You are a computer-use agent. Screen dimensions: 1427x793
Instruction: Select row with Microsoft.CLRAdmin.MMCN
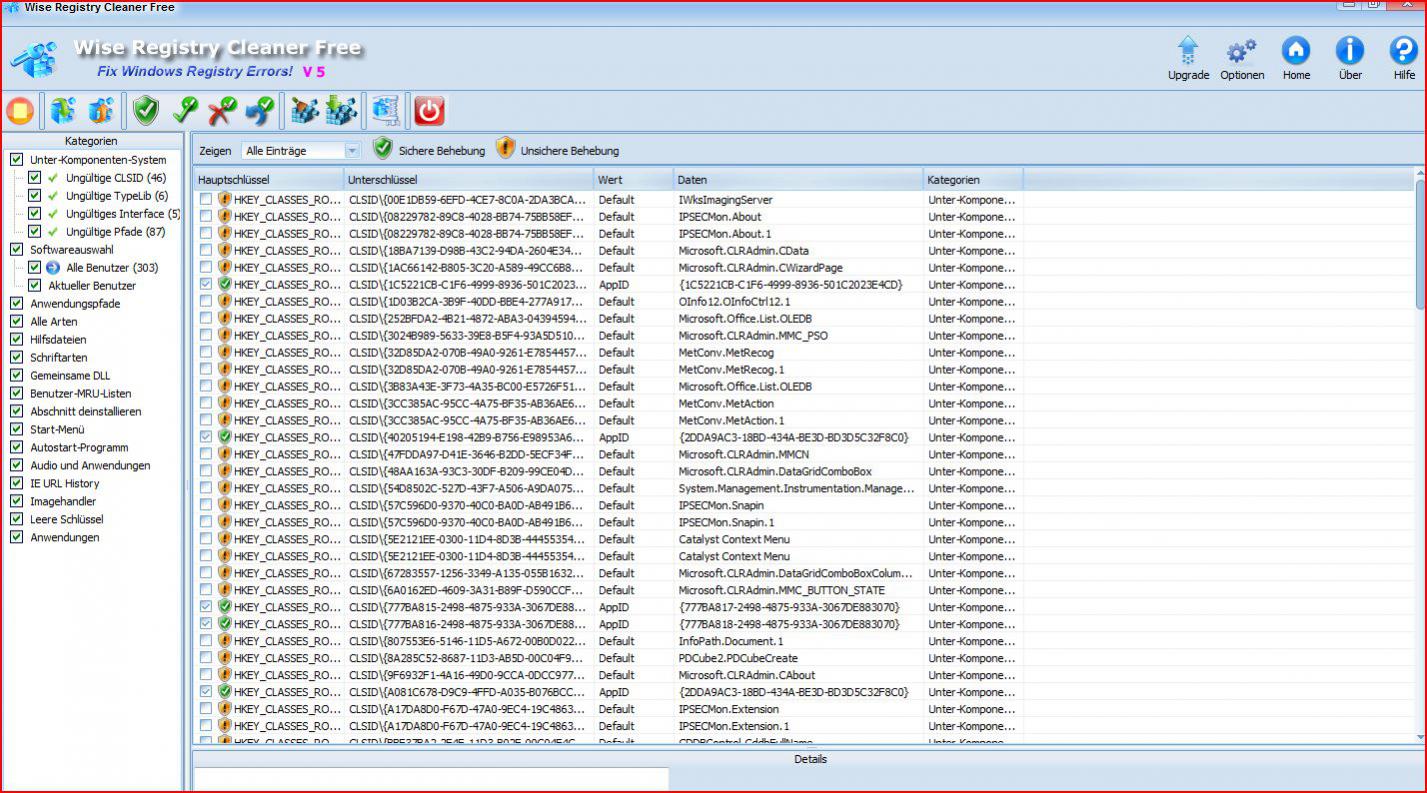pyautogui.click(x=804, y=454)
